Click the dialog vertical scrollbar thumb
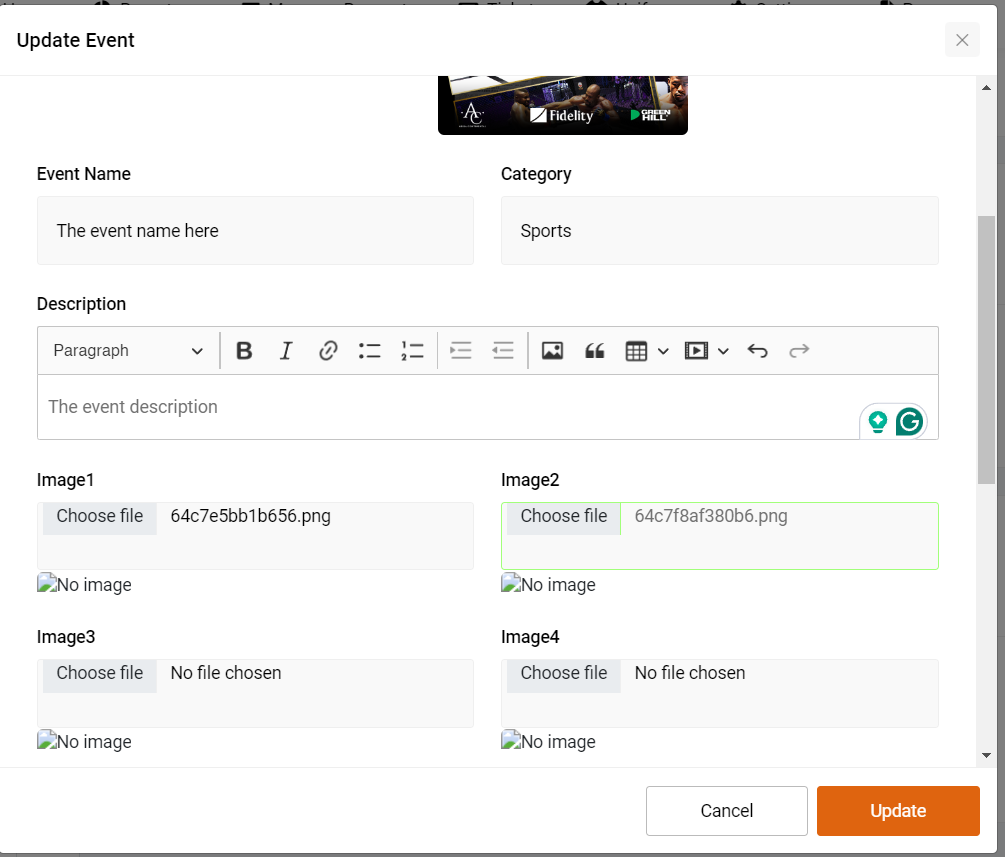 click(986, 350)
